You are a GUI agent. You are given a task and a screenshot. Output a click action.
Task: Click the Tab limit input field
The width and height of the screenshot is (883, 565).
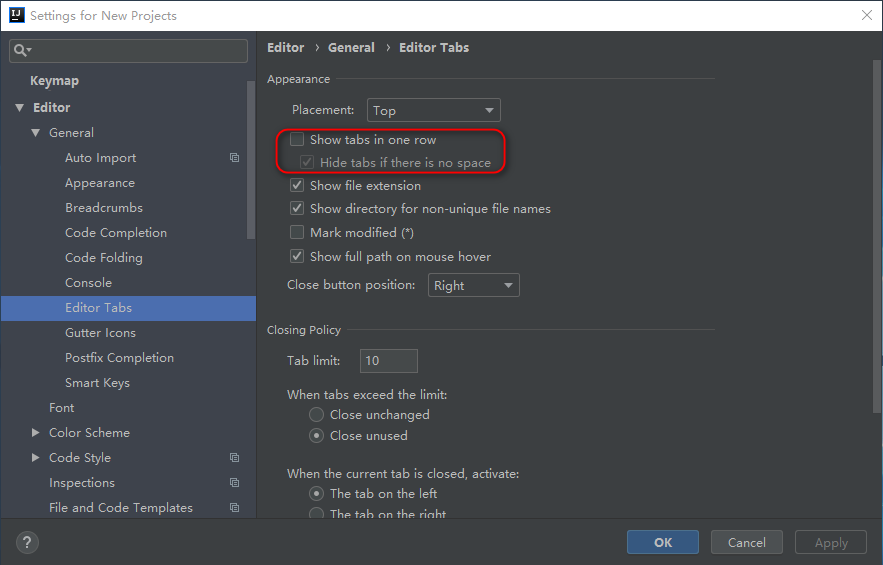click(x=389, y=361)
